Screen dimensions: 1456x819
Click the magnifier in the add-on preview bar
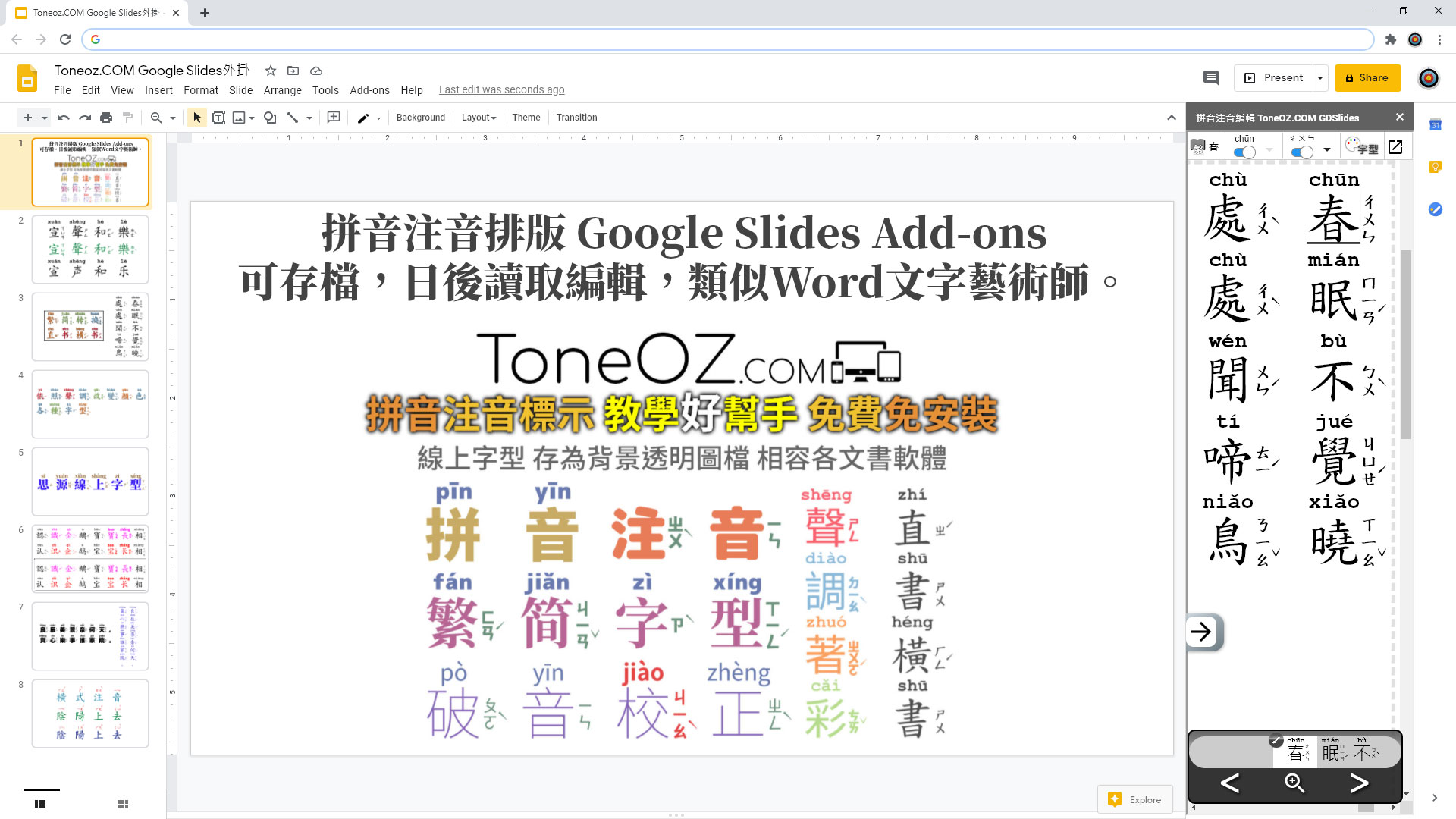(x=1294, y=783)
